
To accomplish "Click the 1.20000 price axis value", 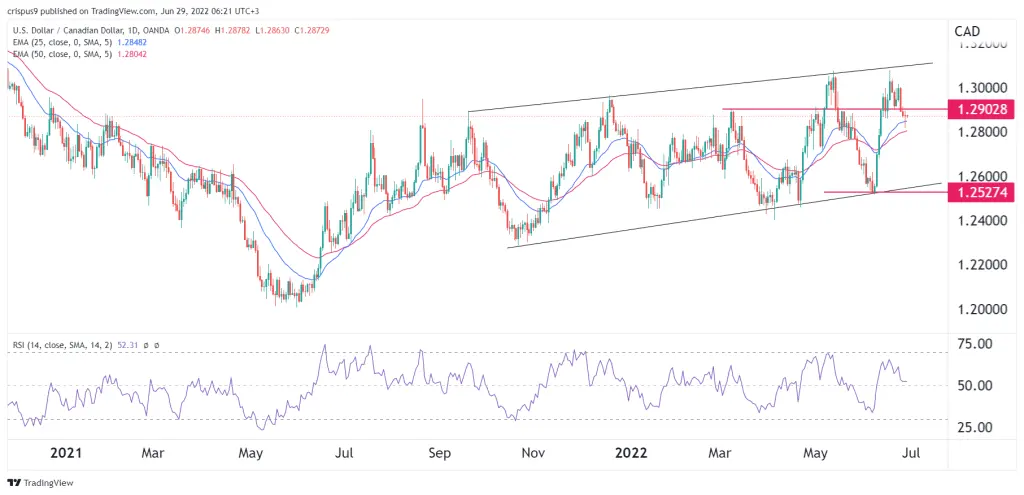I will [x=982, y=310].
